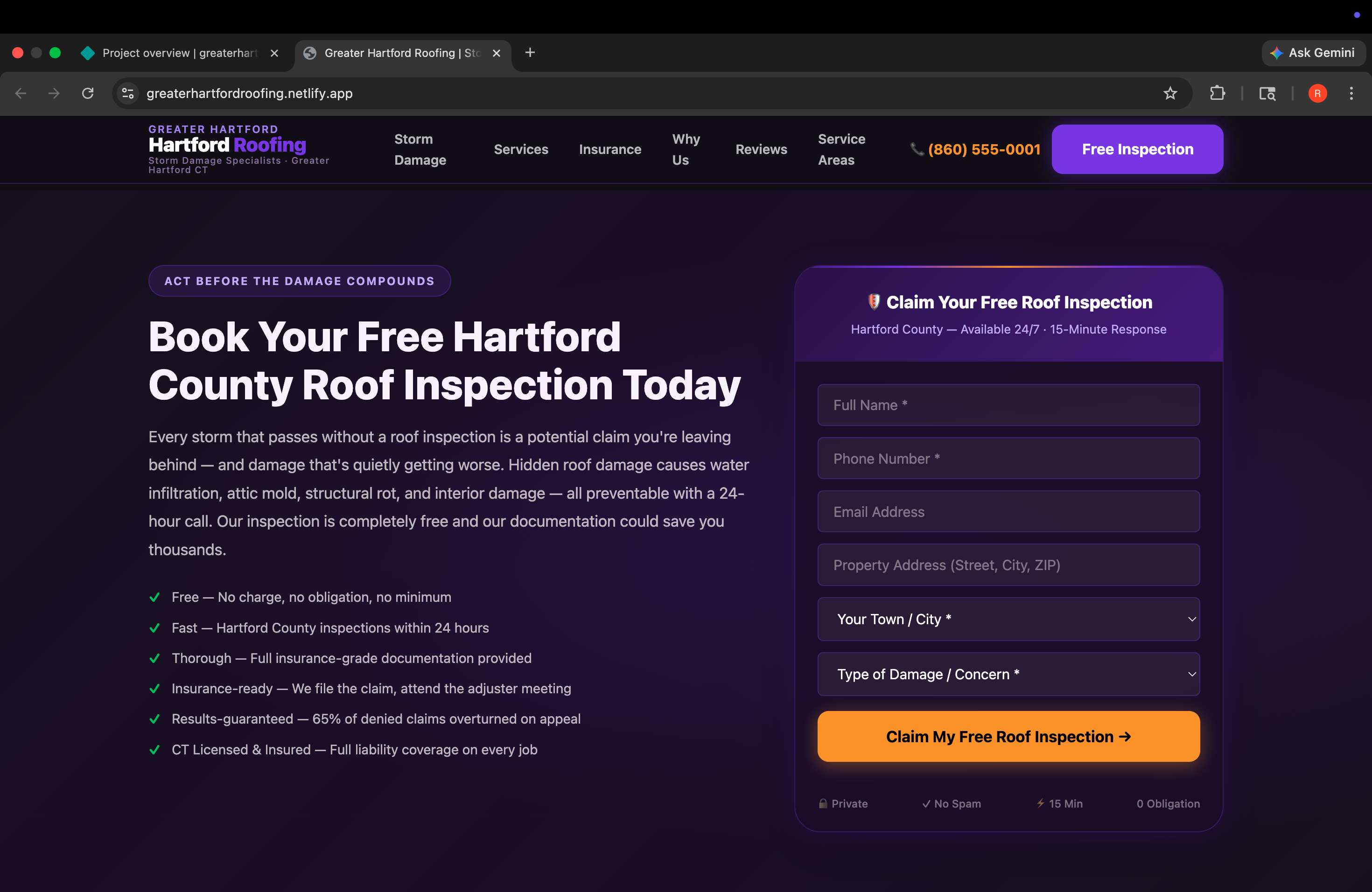Viewport: 1372px width, 892px height.
Task: Click the Email Address field
Action: pyautogui.click(x=1008, y=512)
